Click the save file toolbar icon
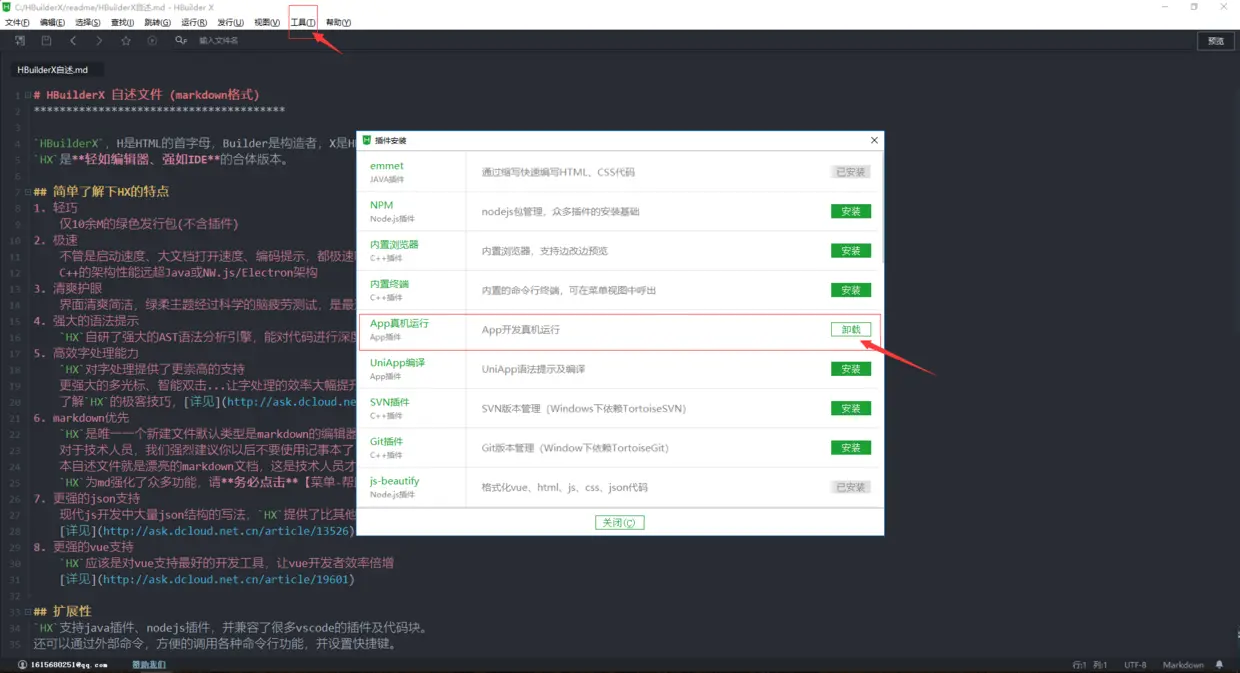This screenshot has height=673, width=1240. [x=47, y=41]
